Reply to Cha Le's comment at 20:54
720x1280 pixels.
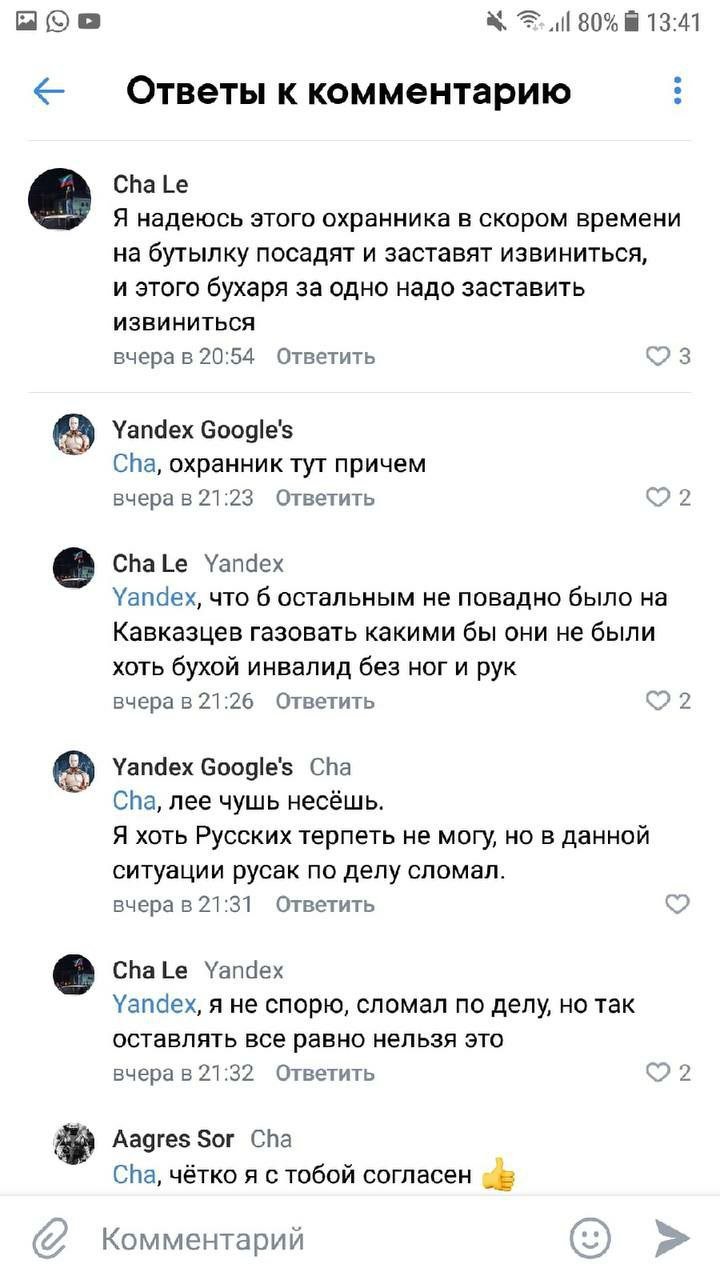pyautogui.click(x=325, y=356)
